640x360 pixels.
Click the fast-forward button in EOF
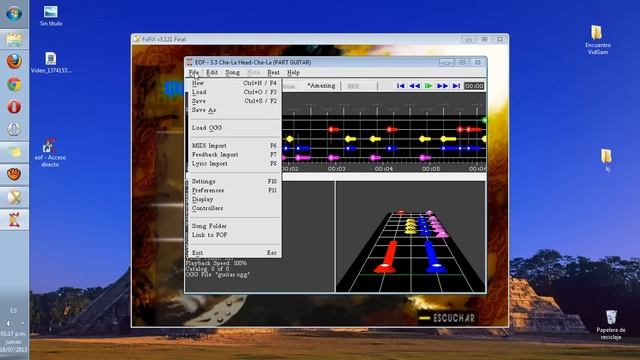pyautogui.click(x=442, y=86)
